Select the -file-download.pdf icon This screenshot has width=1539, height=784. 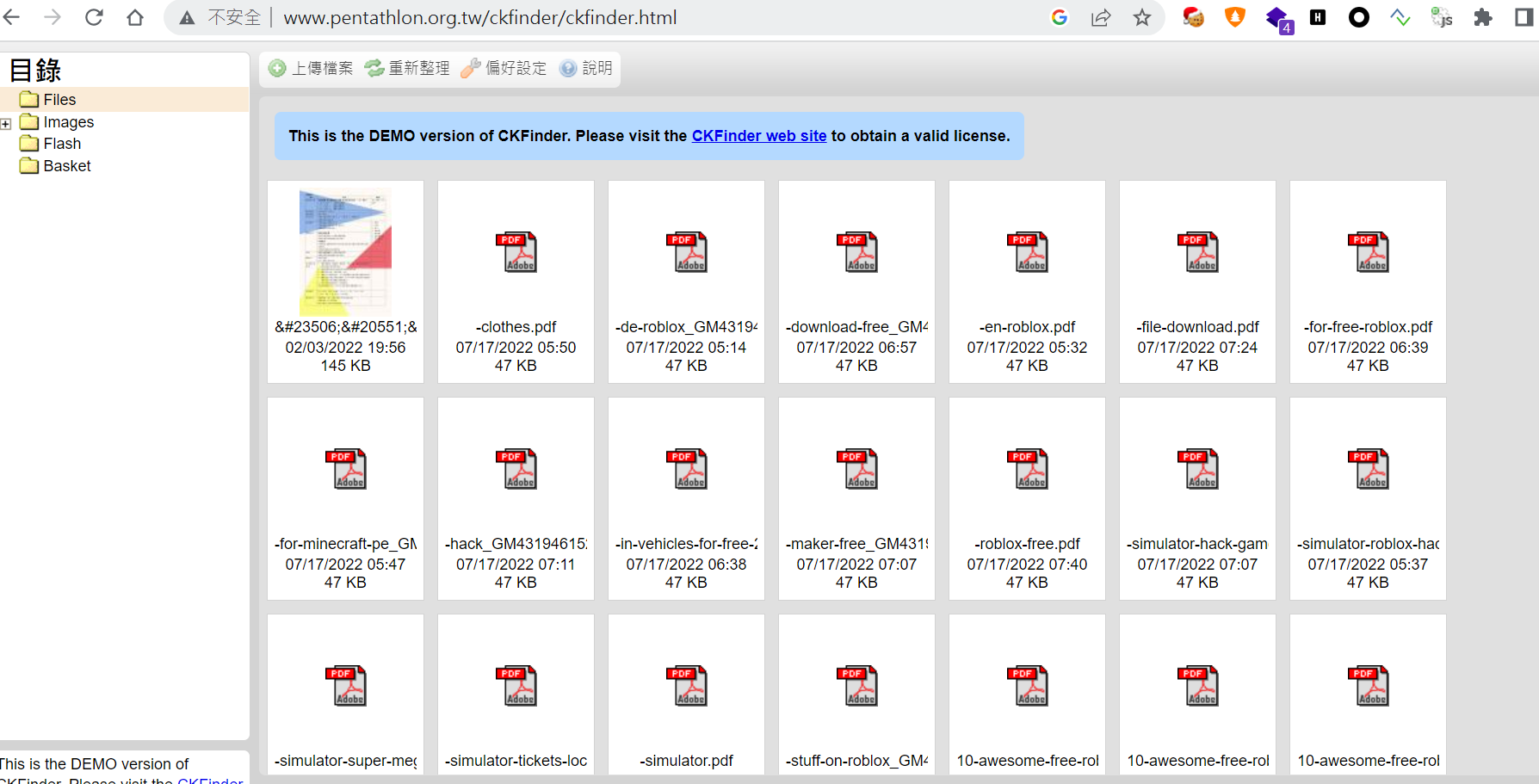coord(1197,252)
